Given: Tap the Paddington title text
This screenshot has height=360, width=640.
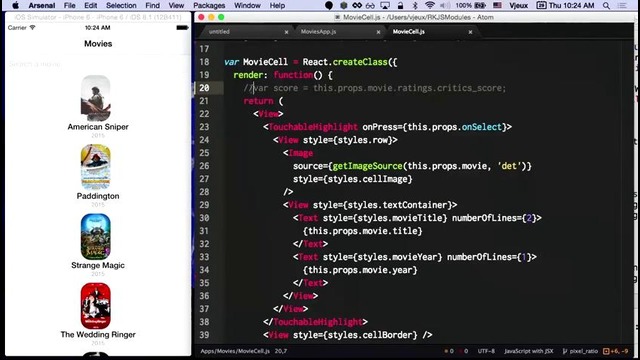Looking at the screenshot, I should coord(98,196).
